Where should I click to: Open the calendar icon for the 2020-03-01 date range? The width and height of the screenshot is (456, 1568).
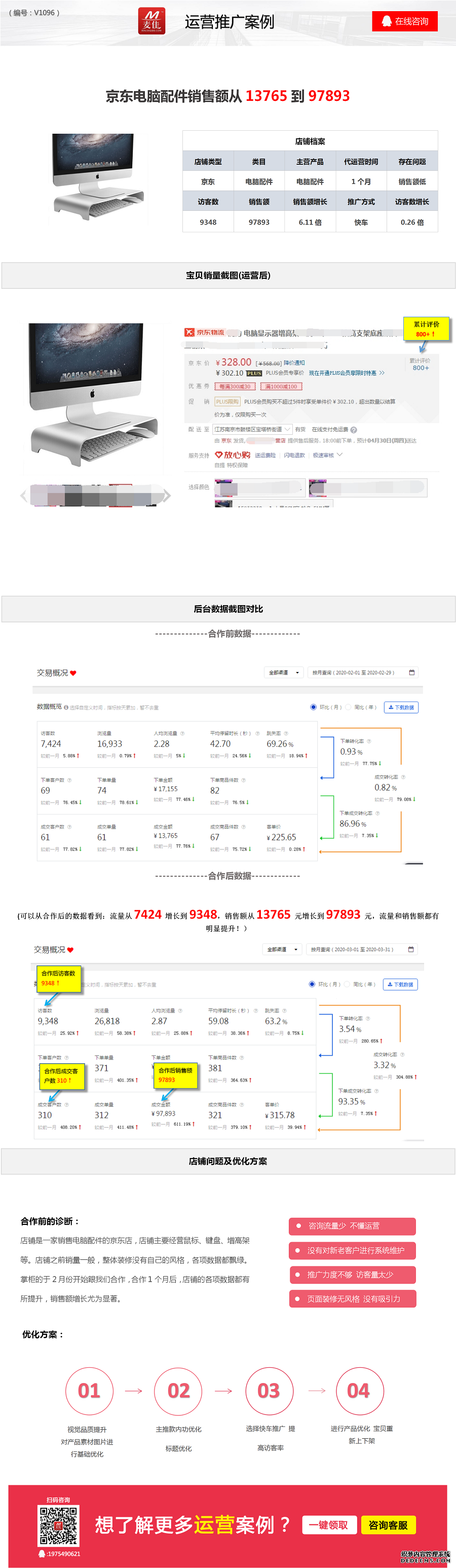click(x=411, y=950)
